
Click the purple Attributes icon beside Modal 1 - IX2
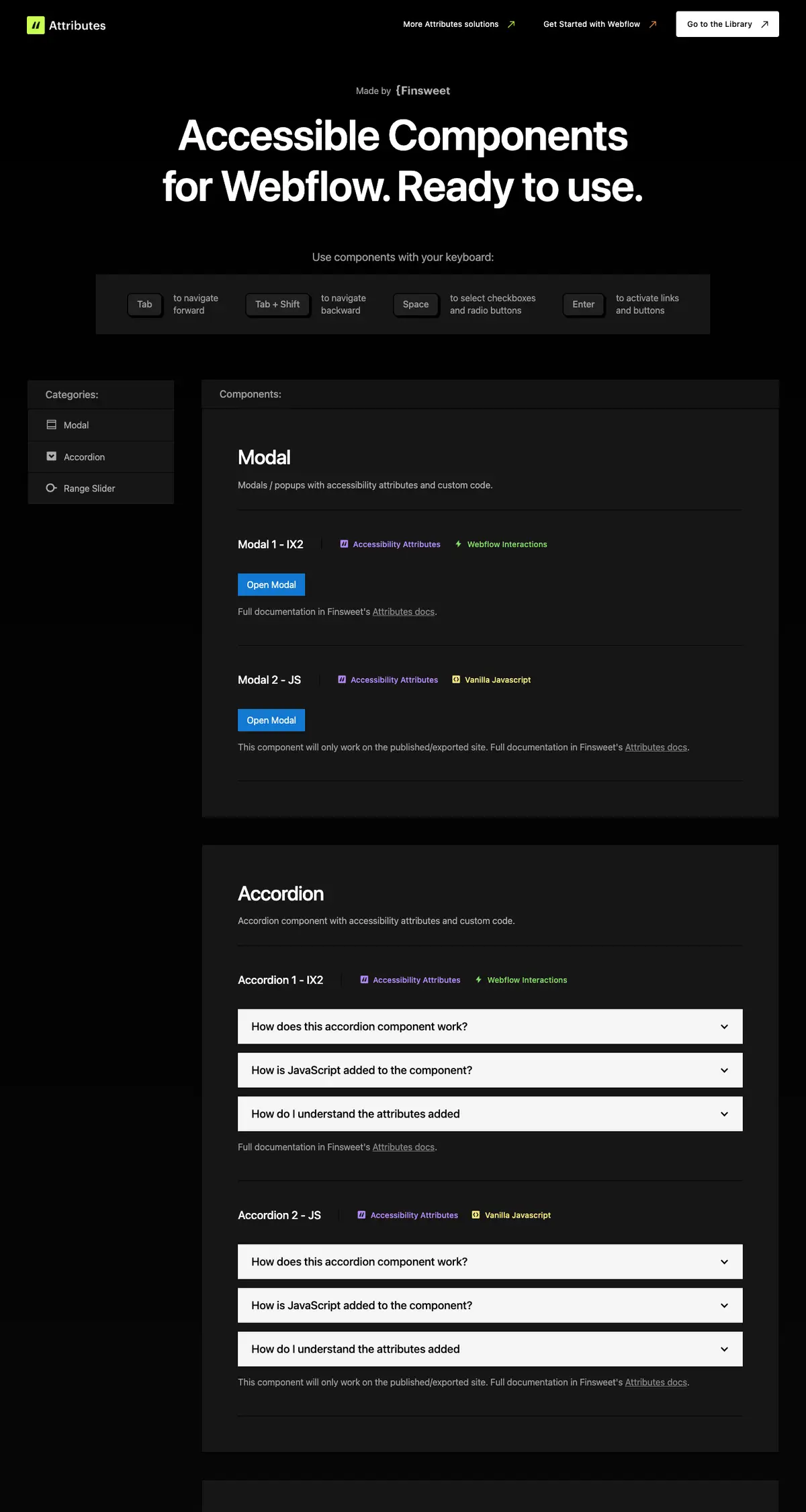tap(344, 544)
